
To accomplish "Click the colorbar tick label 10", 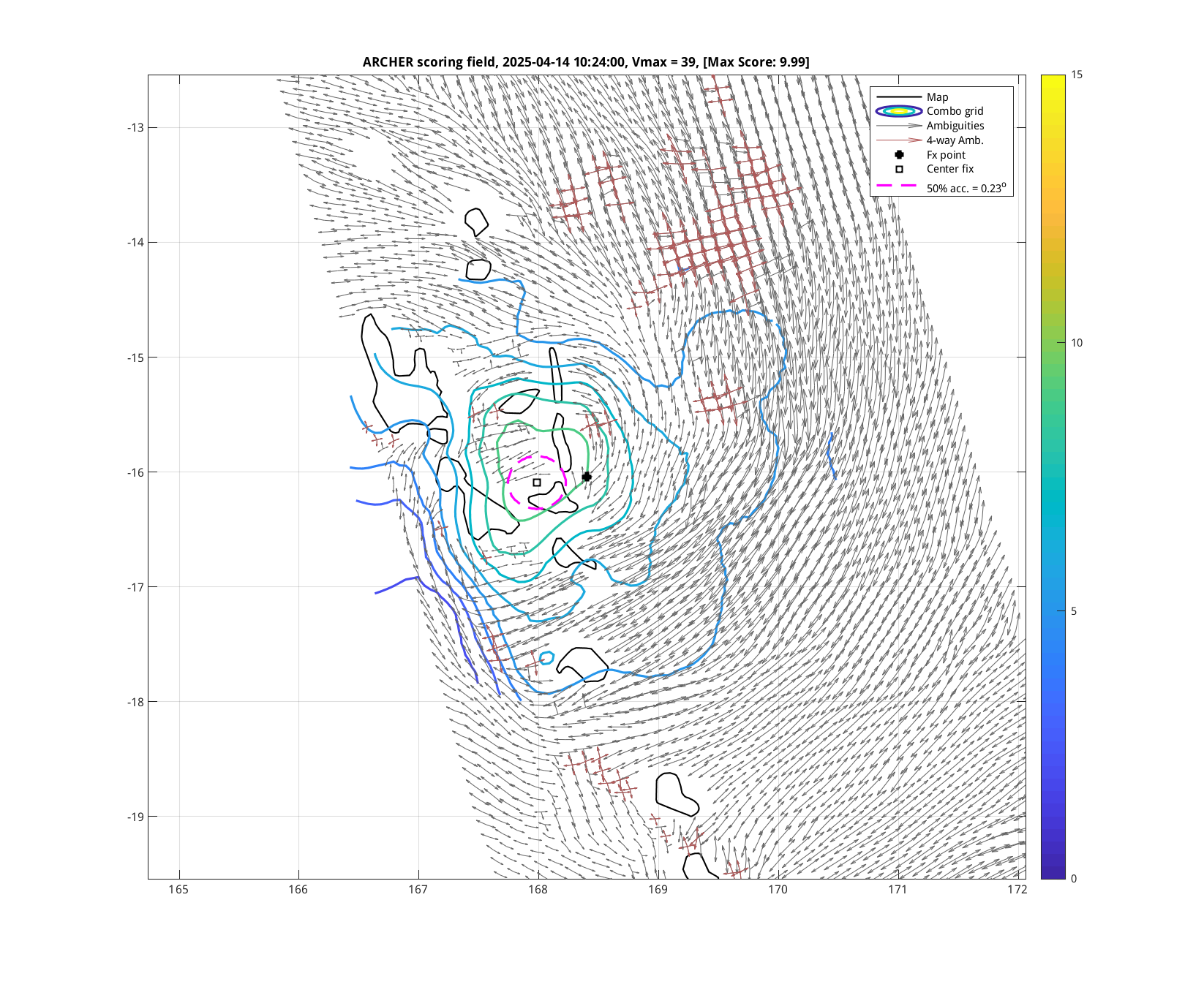I will 1077,343.
